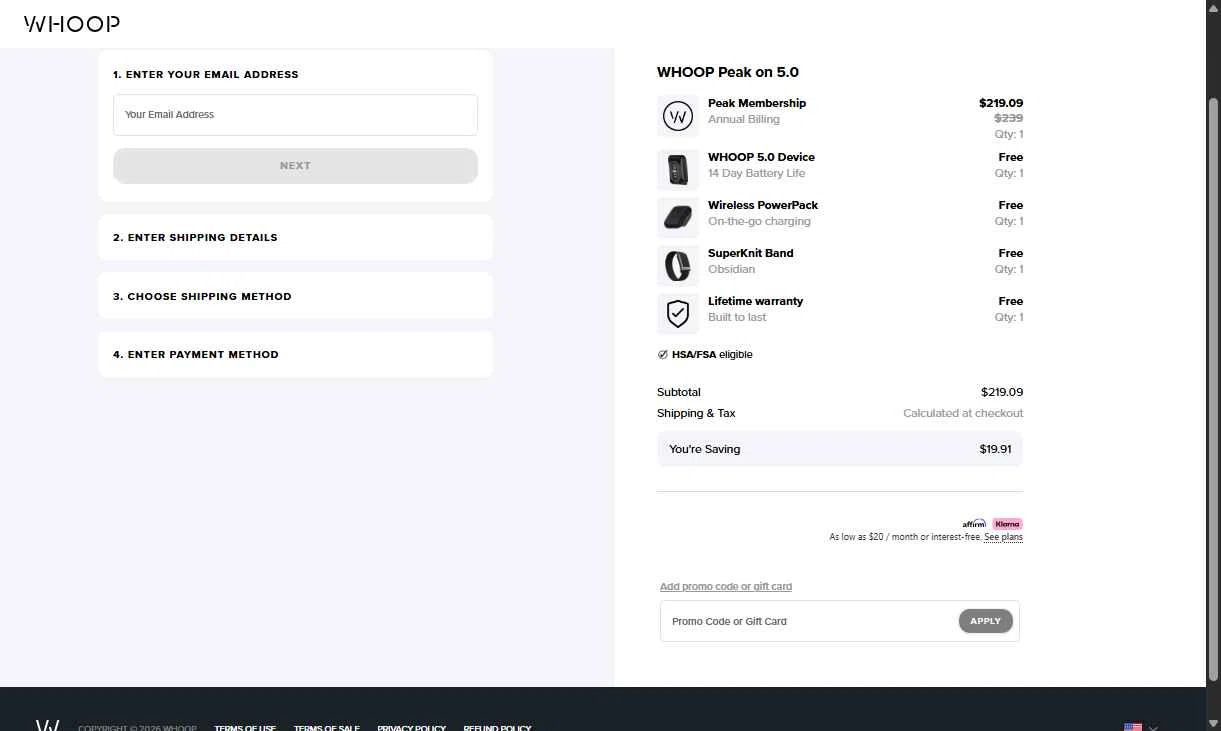This screenshot has height=731, width=1221.
Task: Click the footer copyright text
Action: click(137, 728)
